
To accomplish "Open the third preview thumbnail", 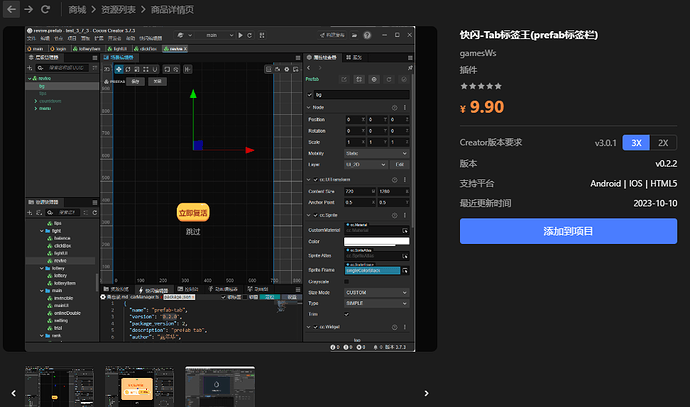I will [220, 387].
